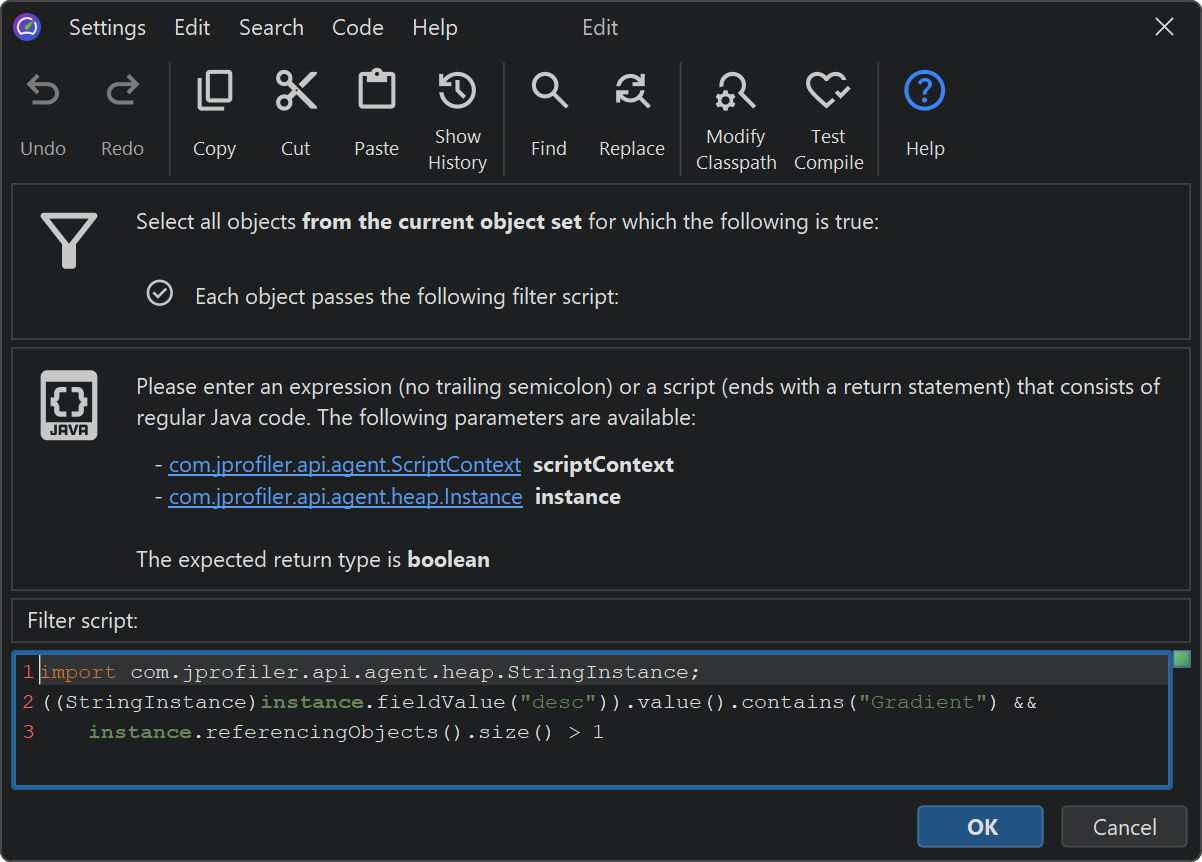Open the heap.Instance documentation link
The image size is (1202, 862).
(345, 497)
